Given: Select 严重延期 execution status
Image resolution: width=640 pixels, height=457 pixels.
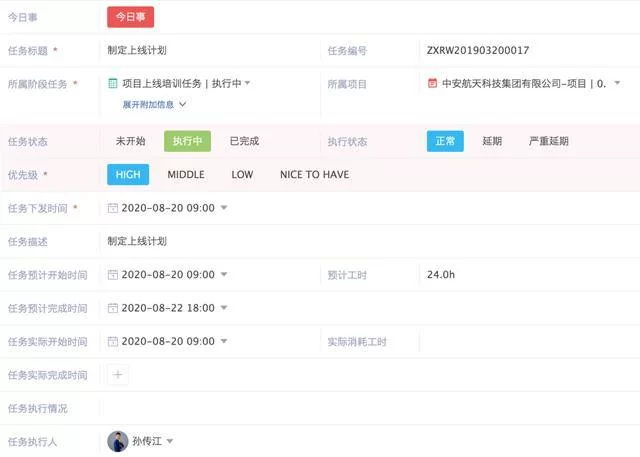Looking at the screenshot, I should (548, 141).
